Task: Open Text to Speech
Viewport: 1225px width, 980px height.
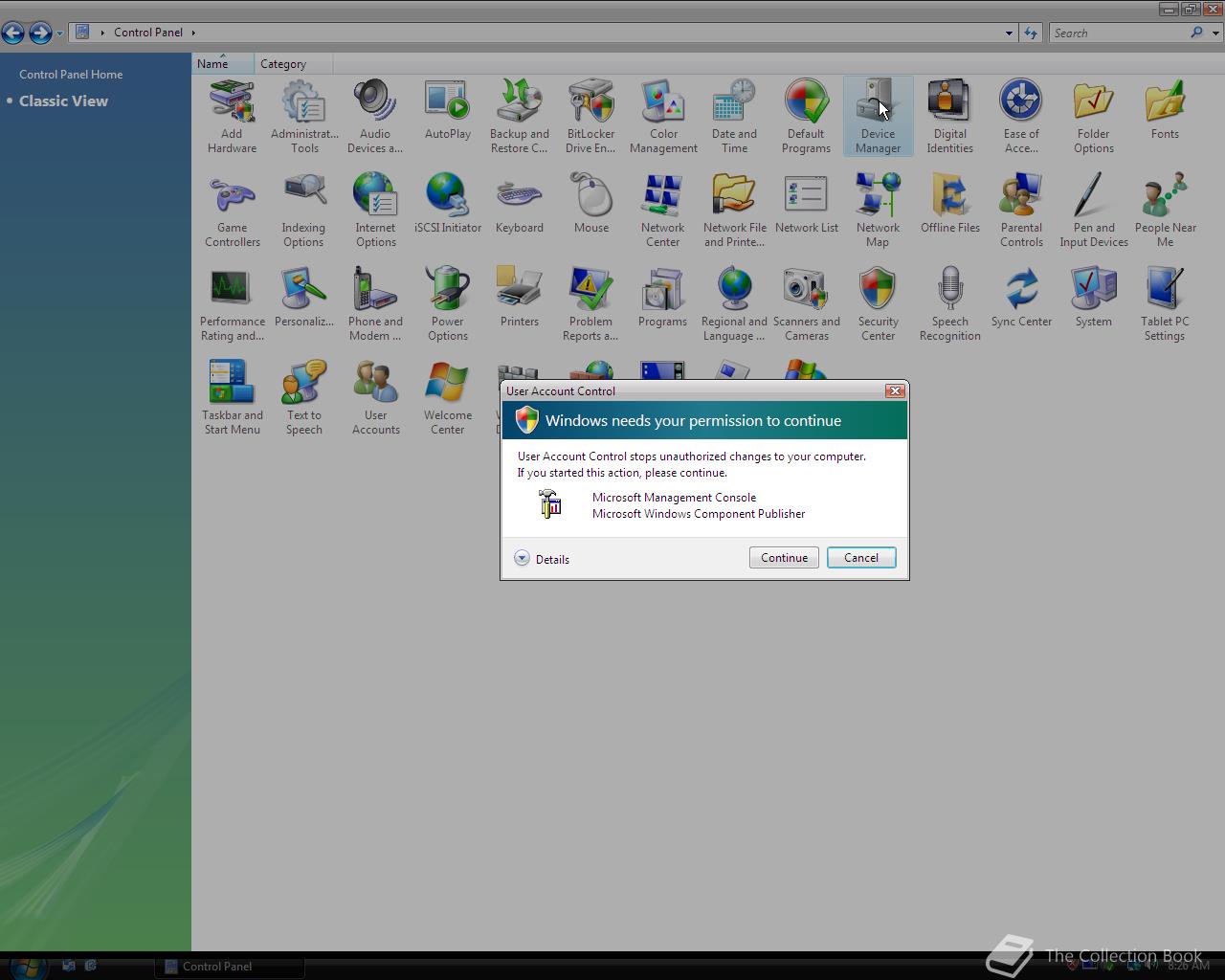Action: pos(303,397)
